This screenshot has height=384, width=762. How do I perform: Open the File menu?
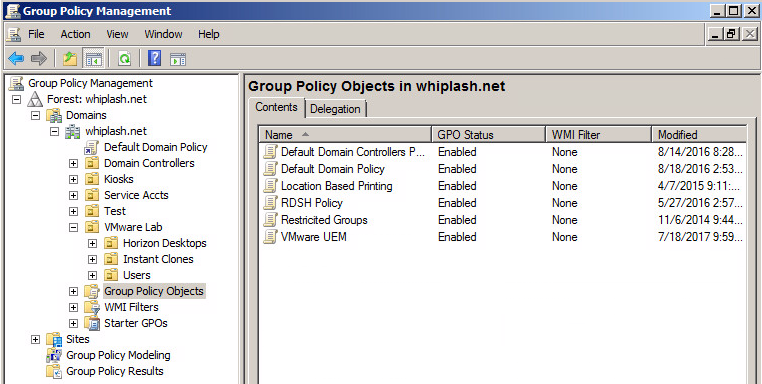[x=36, y=34]
